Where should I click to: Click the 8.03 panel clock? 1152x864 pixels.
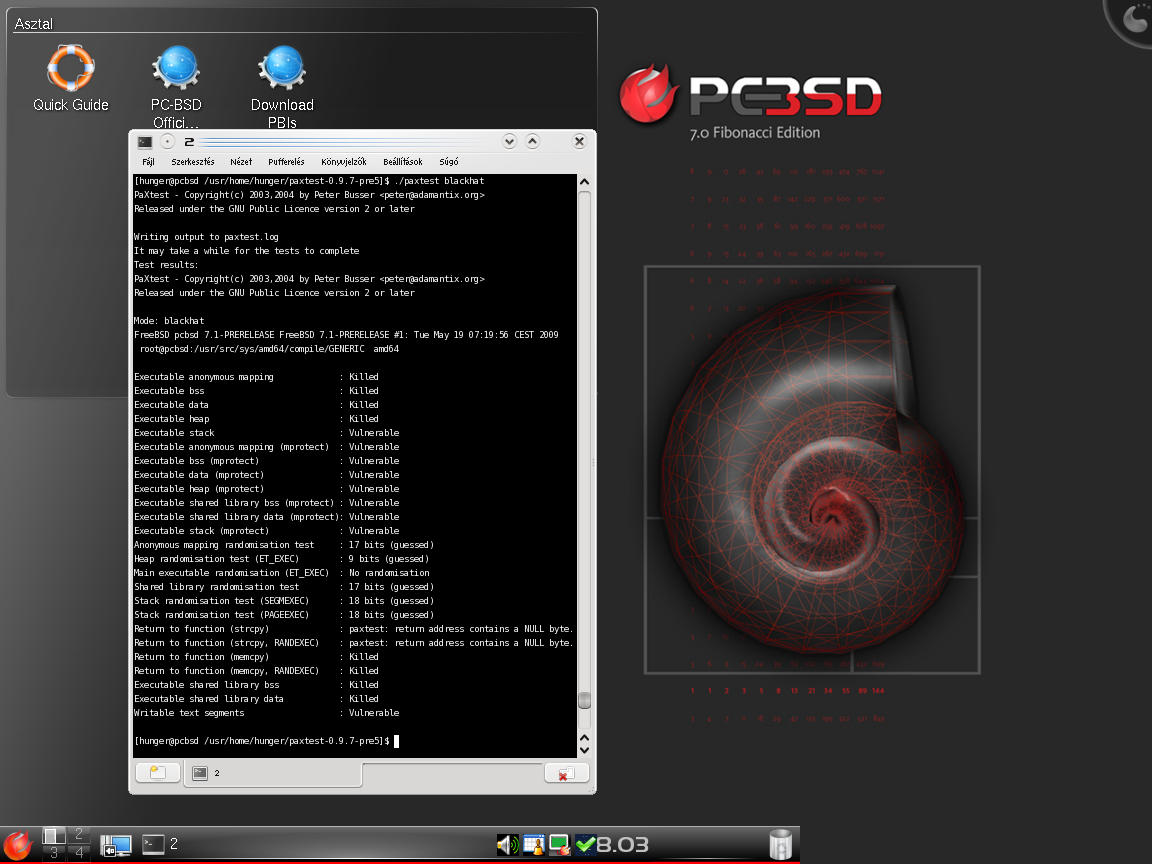click(623, 845)
